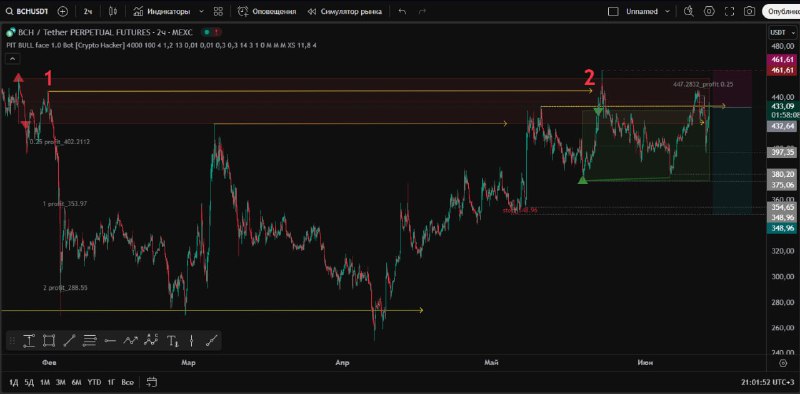Toggle fullscreen mode
The width and height of the screenshot is (800, 394).
[x=729, y=11]
